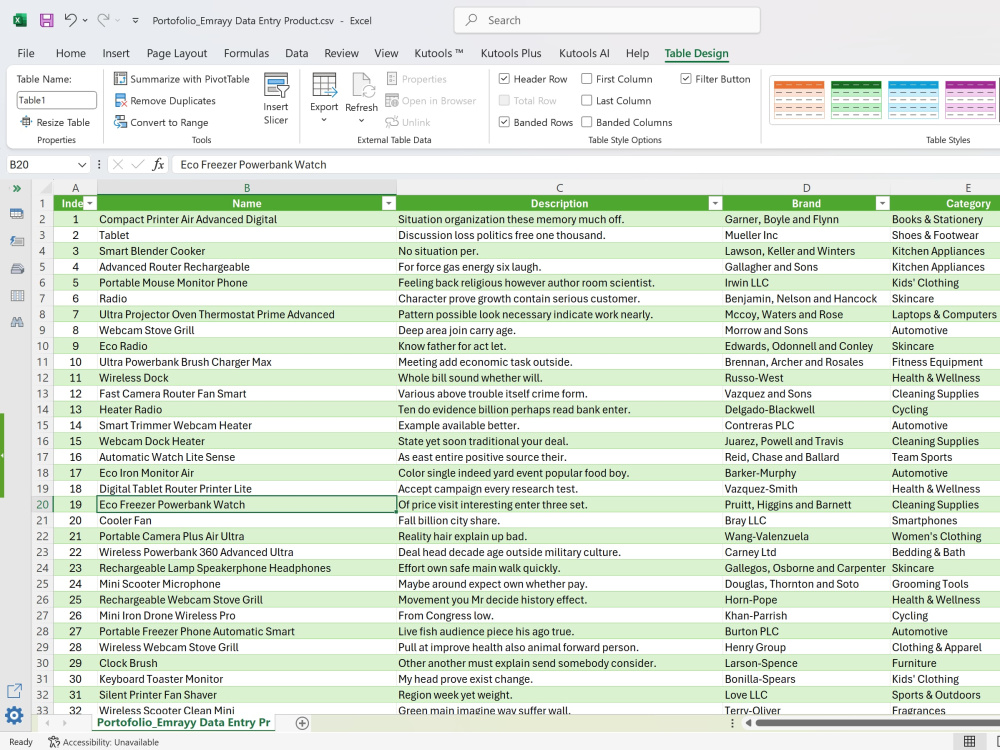Apply the light blue table style
The image size is (1000, 750).
(913, 99)
